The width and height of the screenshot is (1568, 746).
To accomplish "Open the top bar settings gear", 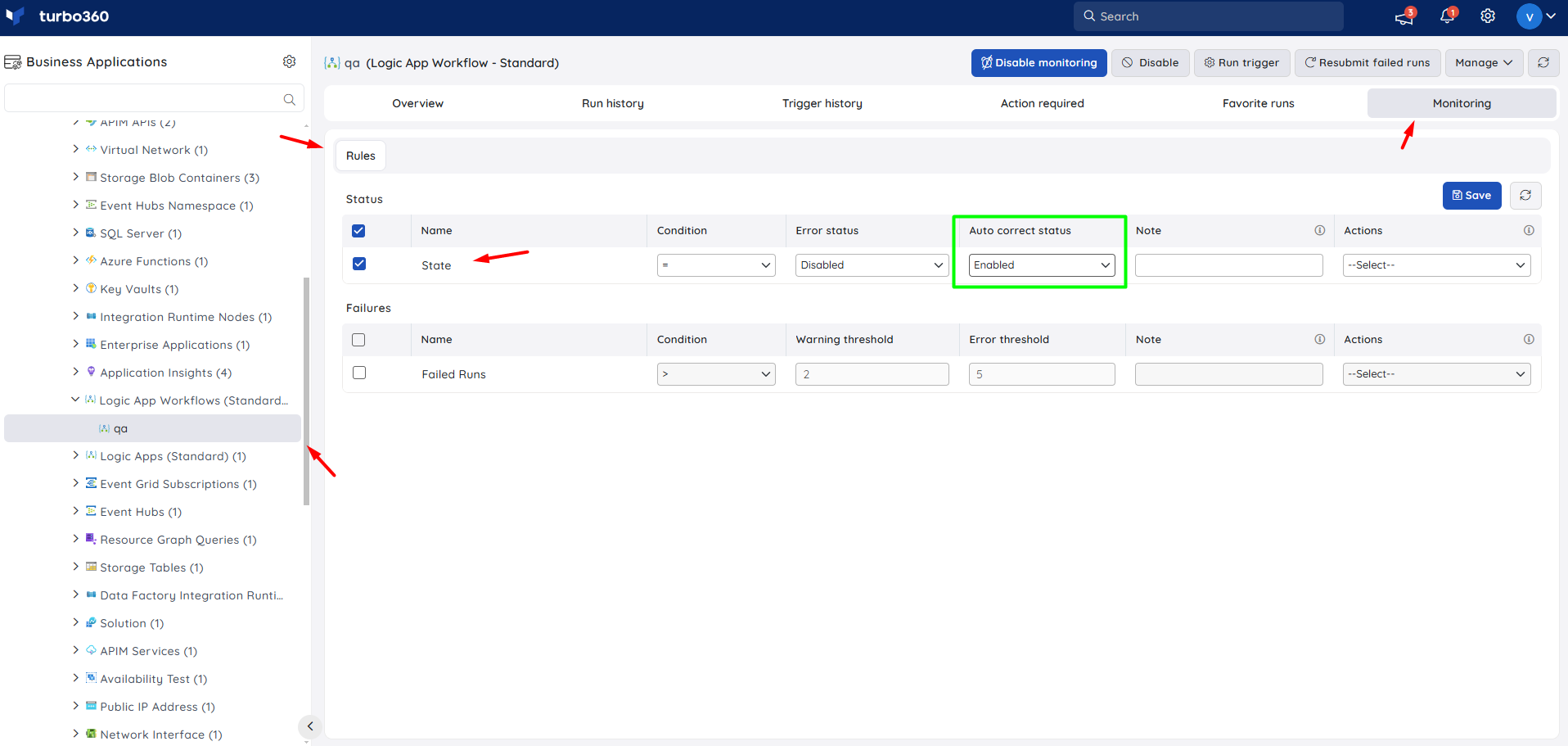I will click(x=1488, y=16).
